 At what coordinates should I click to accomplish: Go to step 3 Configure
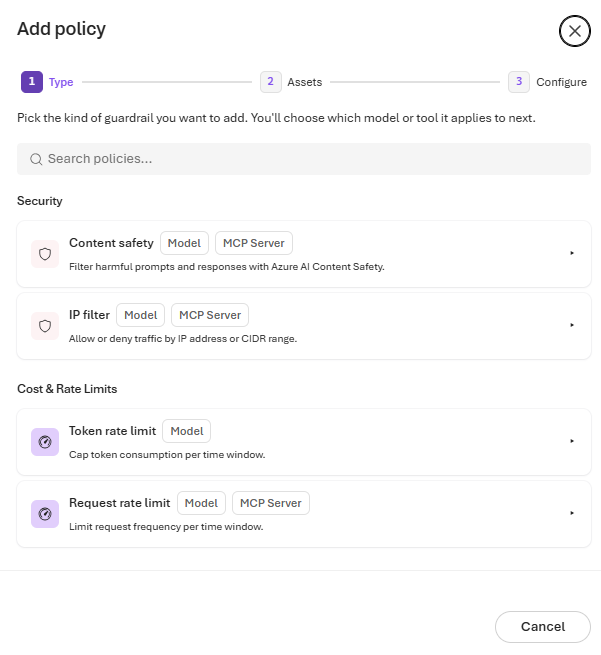[x=548, y=82]
